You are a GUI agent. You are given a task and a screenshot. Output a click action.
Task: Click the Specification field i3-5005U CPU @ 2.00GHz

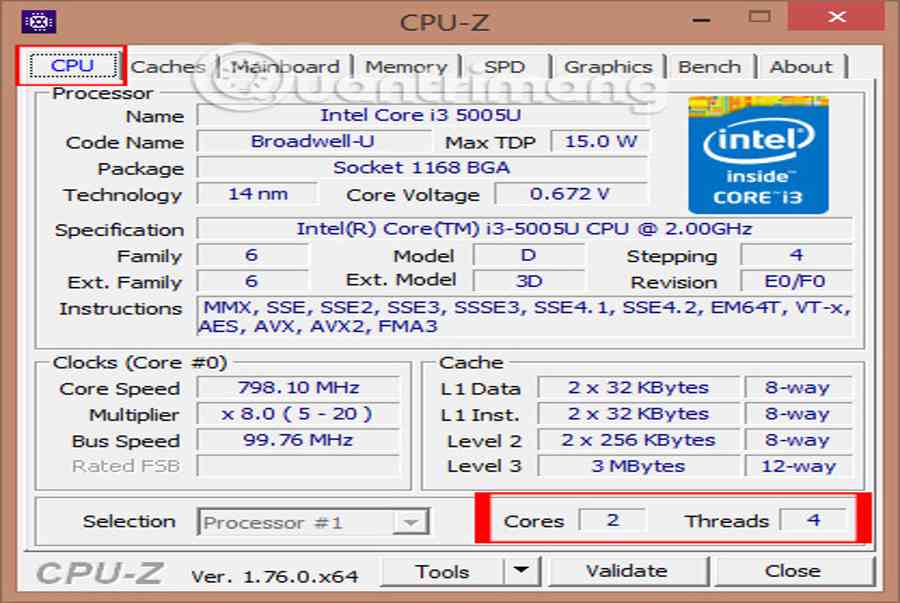click(x=524, y=229)
